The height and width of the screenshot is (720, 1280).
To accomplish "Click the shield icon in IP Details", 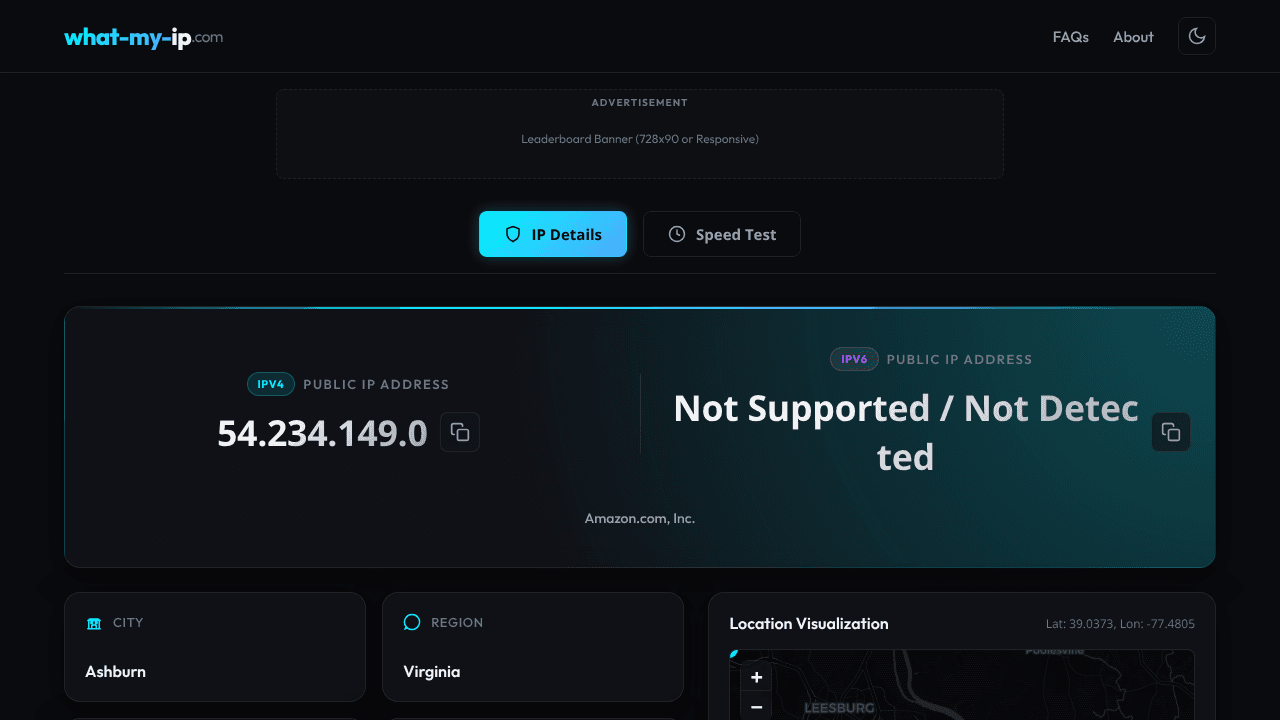I will click(513, 234).
